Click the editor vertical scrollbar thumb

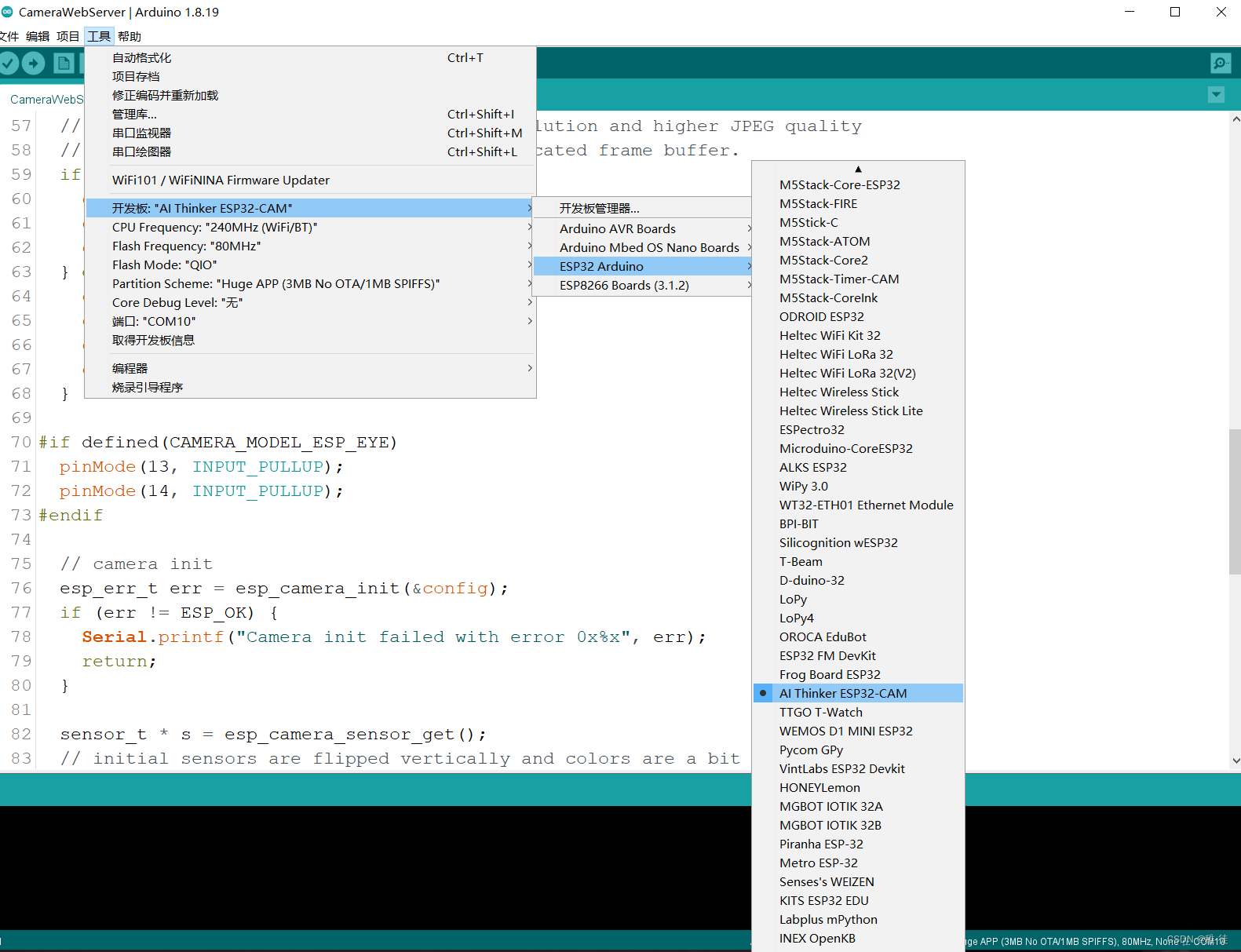coord(1235,502)
